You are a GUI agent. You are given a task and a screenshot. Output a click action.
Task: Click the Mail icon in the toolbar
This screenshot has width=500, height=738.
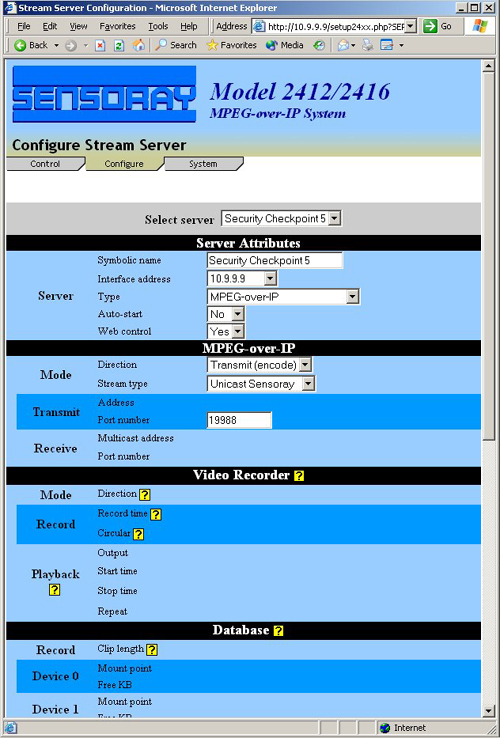click(x=343, y=45)
